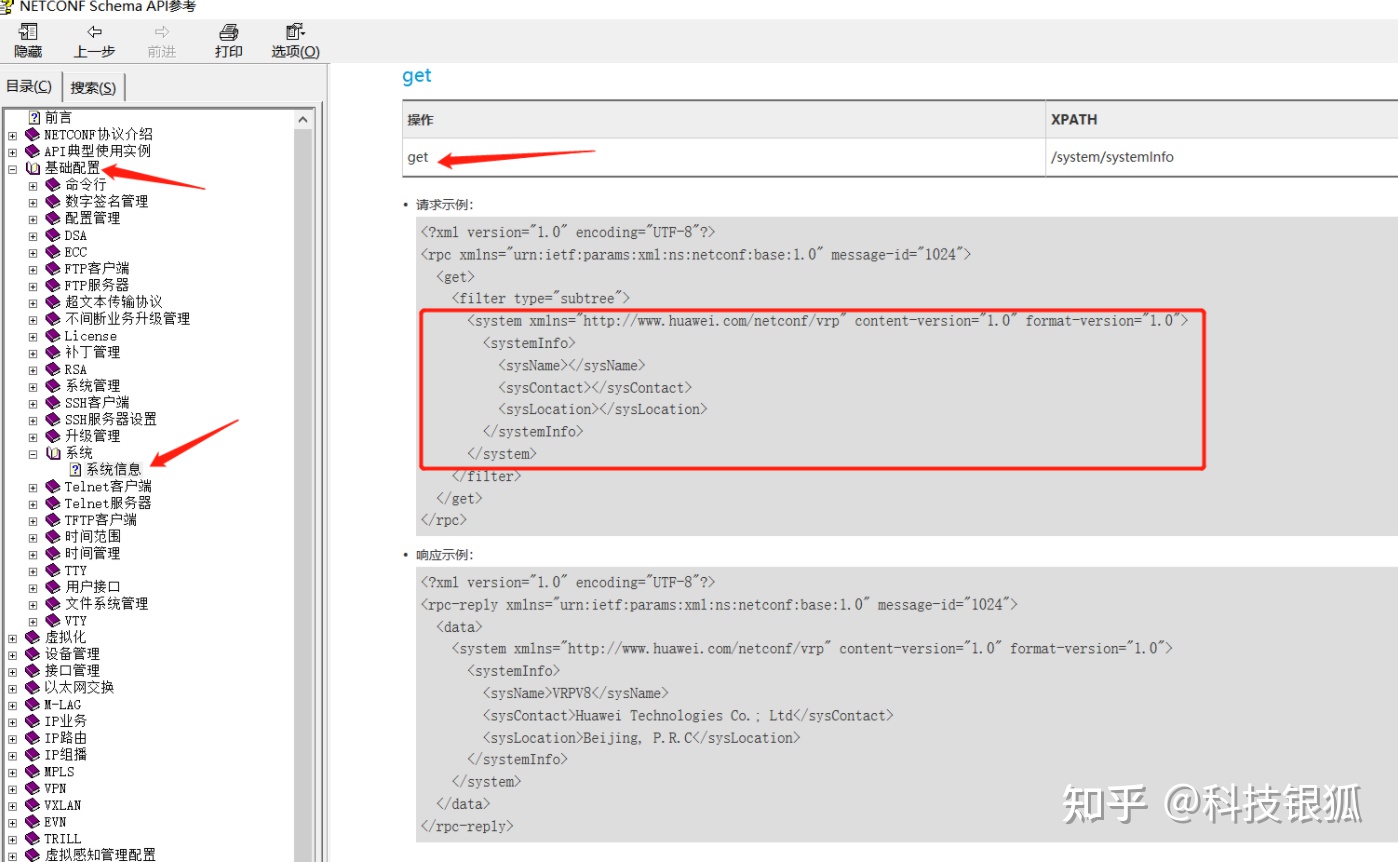Click the FTP服务器 book icon
Screen dimensions: 1398x862
click(x=53, y=285)
